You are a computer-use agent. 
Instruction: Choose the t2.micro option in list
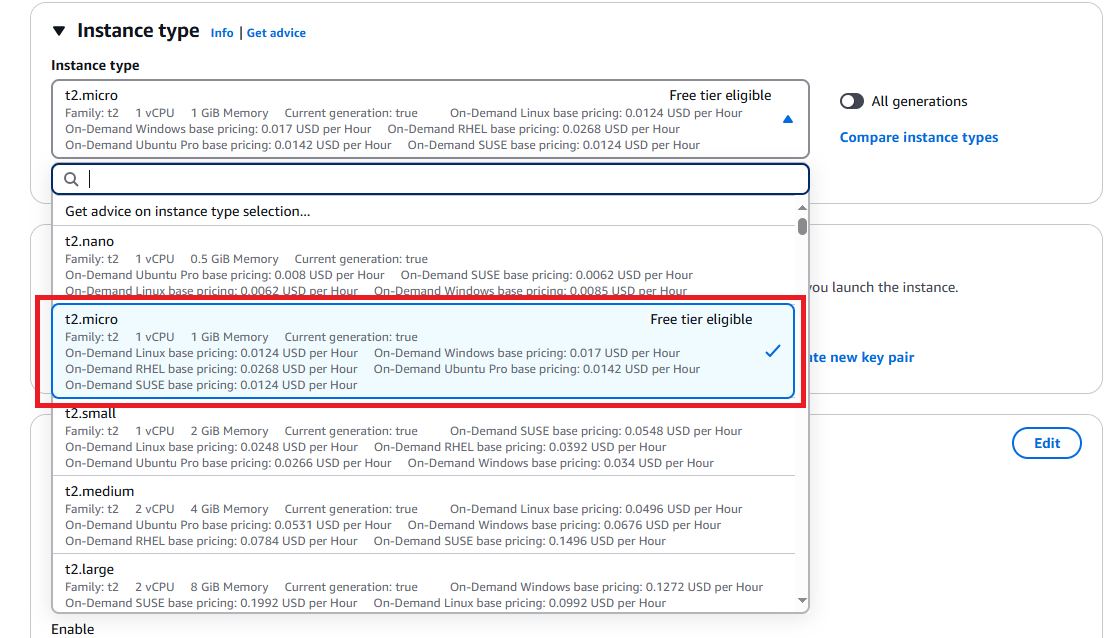(x=424, y=352)
